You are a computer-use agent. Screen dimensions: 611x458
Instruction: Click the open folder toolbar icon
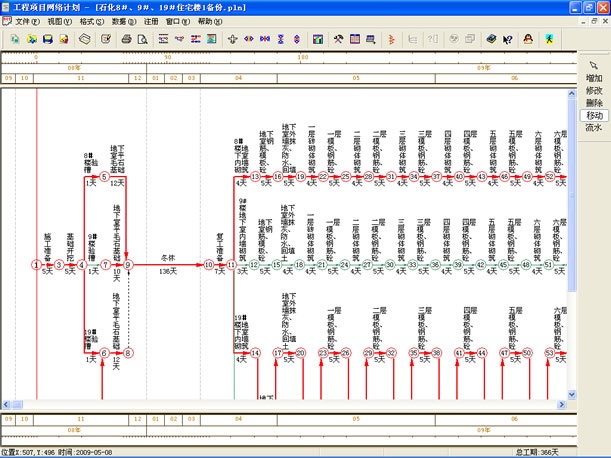pyautogui.click(x=32, y=39)
